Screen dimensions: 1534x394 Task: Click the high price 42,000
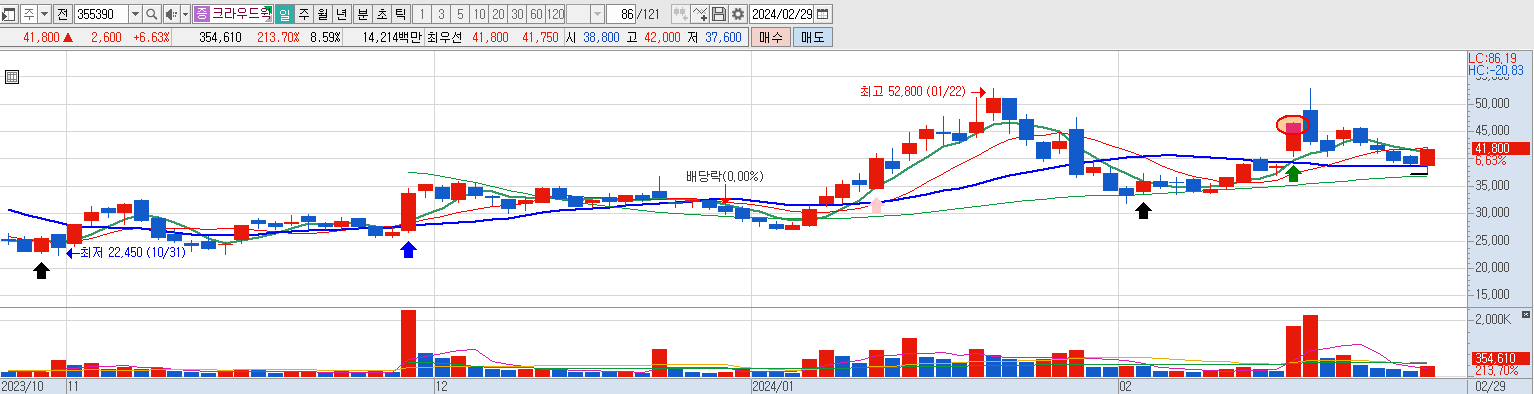663,37
